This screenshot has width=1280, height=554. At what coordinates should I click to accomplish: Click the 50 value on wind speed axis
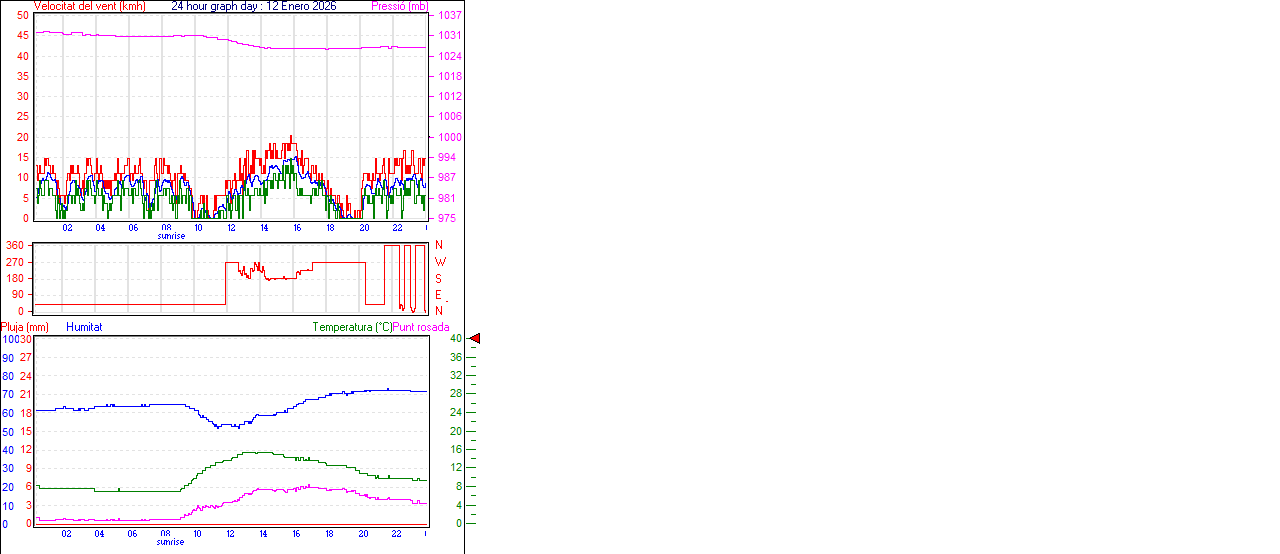pos(23,15)
